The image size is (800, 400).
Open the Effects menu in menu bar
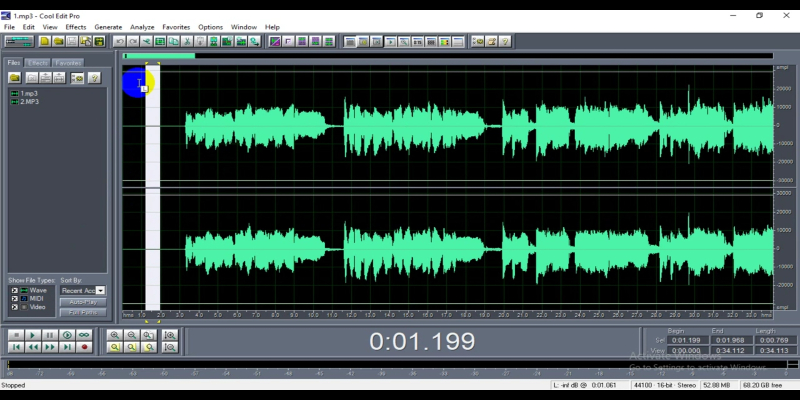(x=76, y=27)
